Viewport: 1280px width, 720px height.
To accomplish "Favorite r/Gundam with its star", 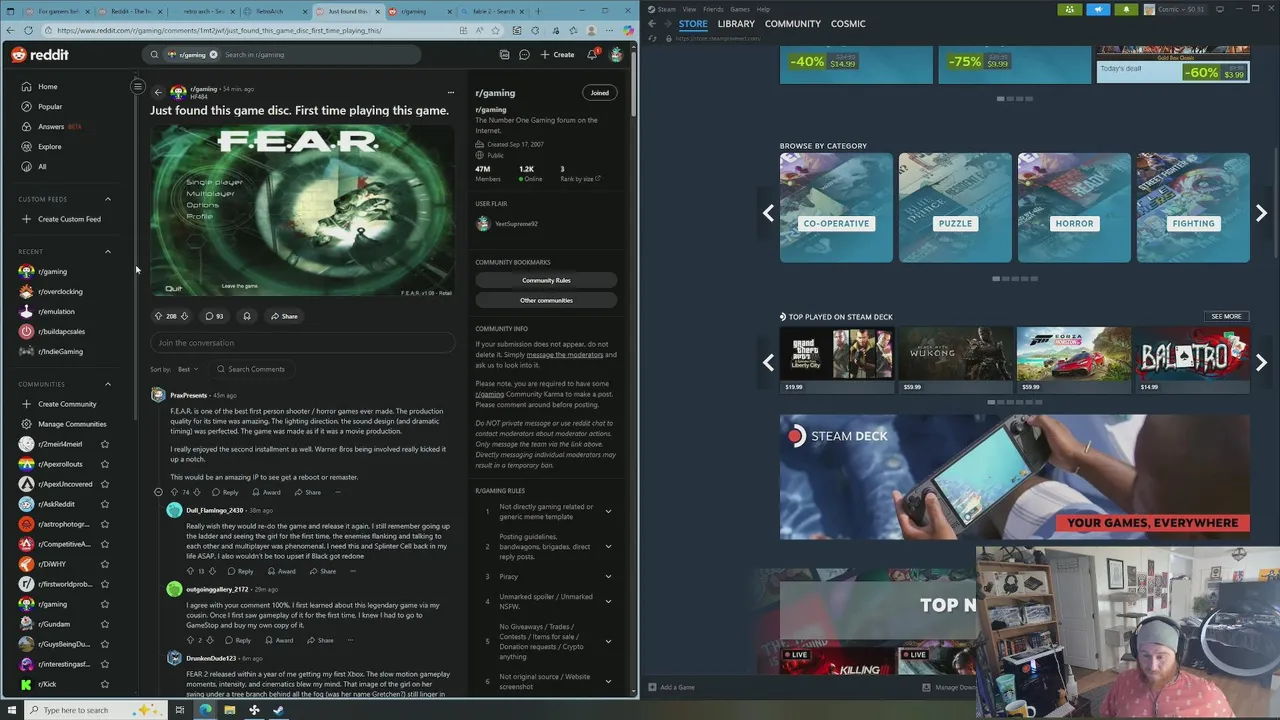I will (x=104, y=624).
